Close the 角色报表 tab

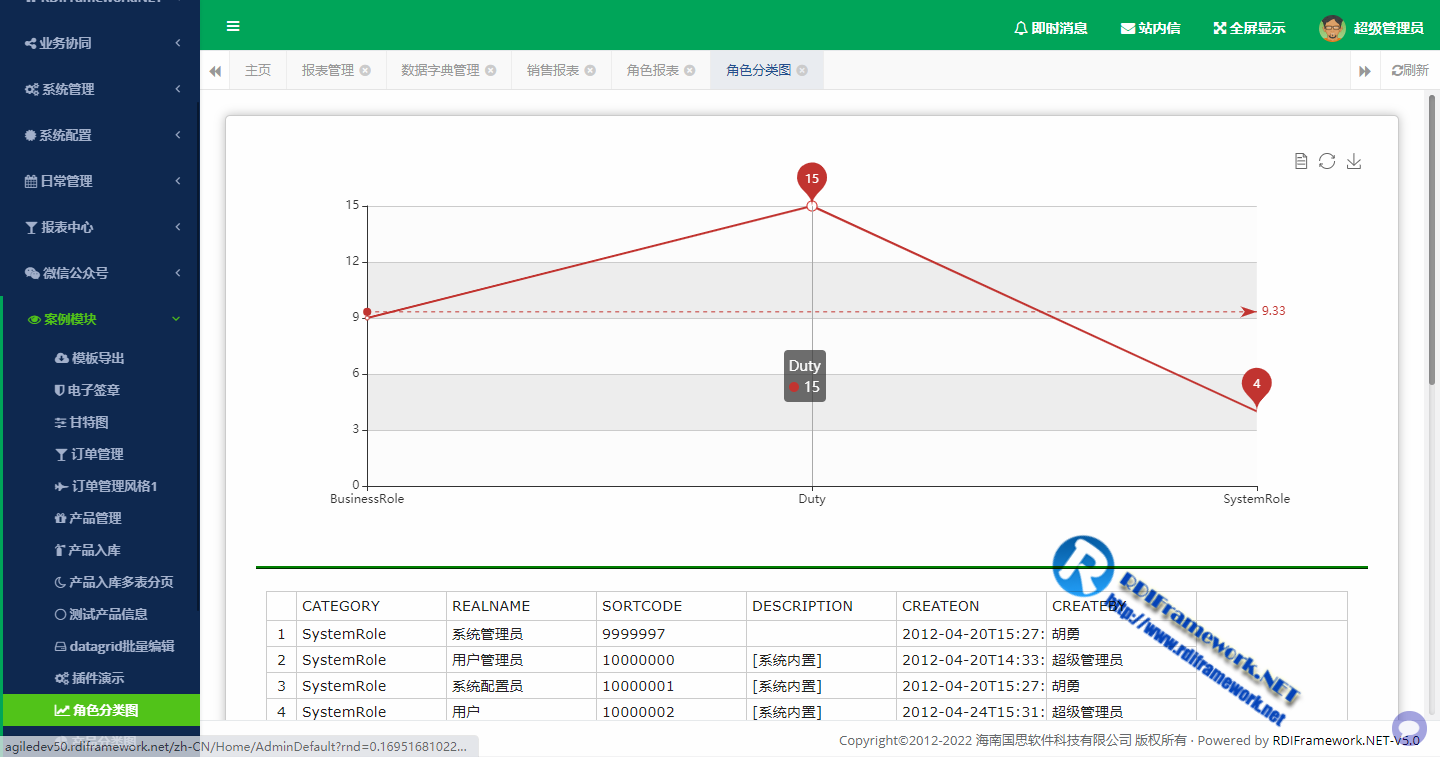(x=690, y=70)
